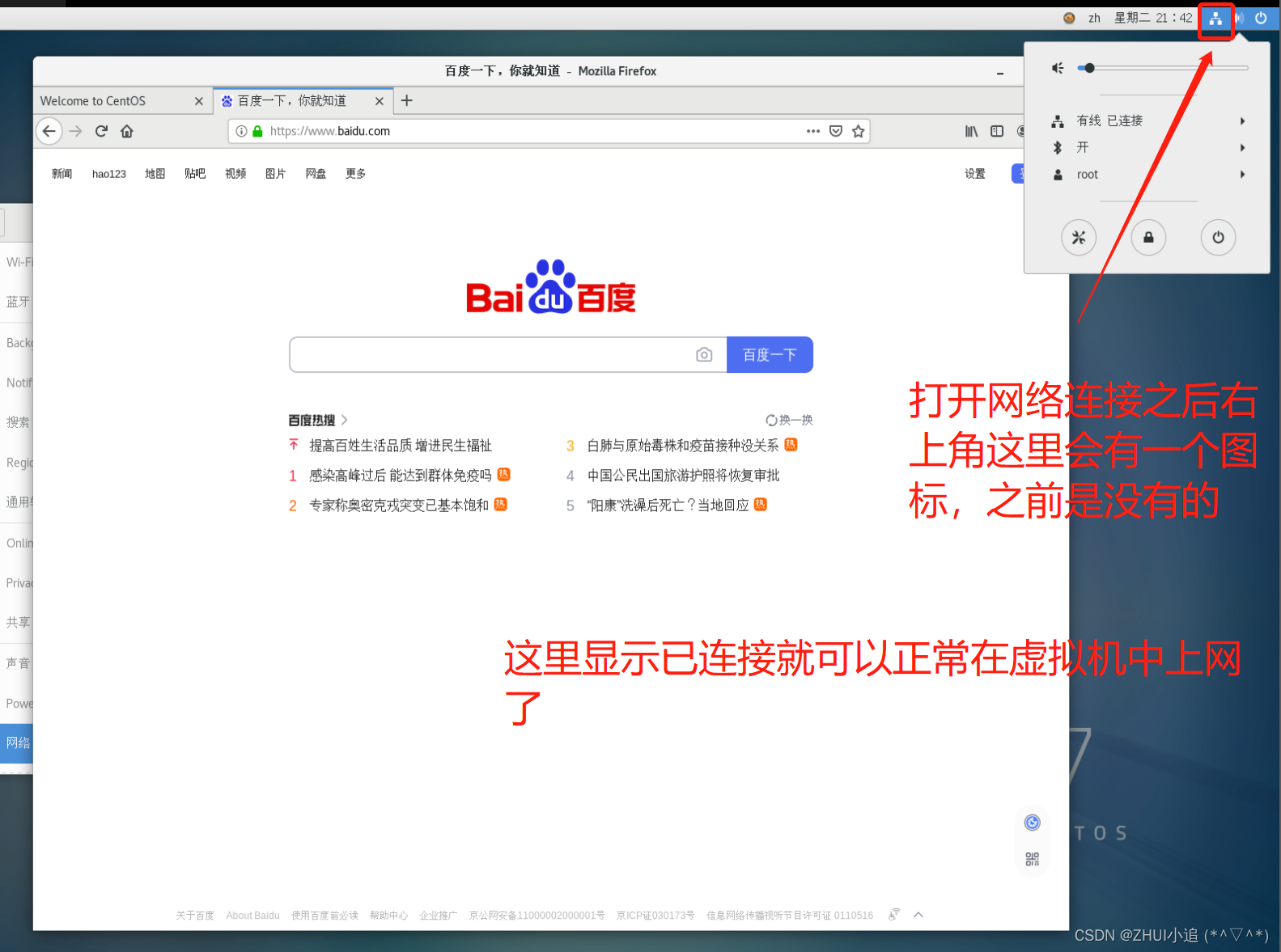Viewport: 1281px width, 952px height.
Task: Open 白肺与原始毒株和疫苗接种没关系 headline
Action: coord(683,446)
